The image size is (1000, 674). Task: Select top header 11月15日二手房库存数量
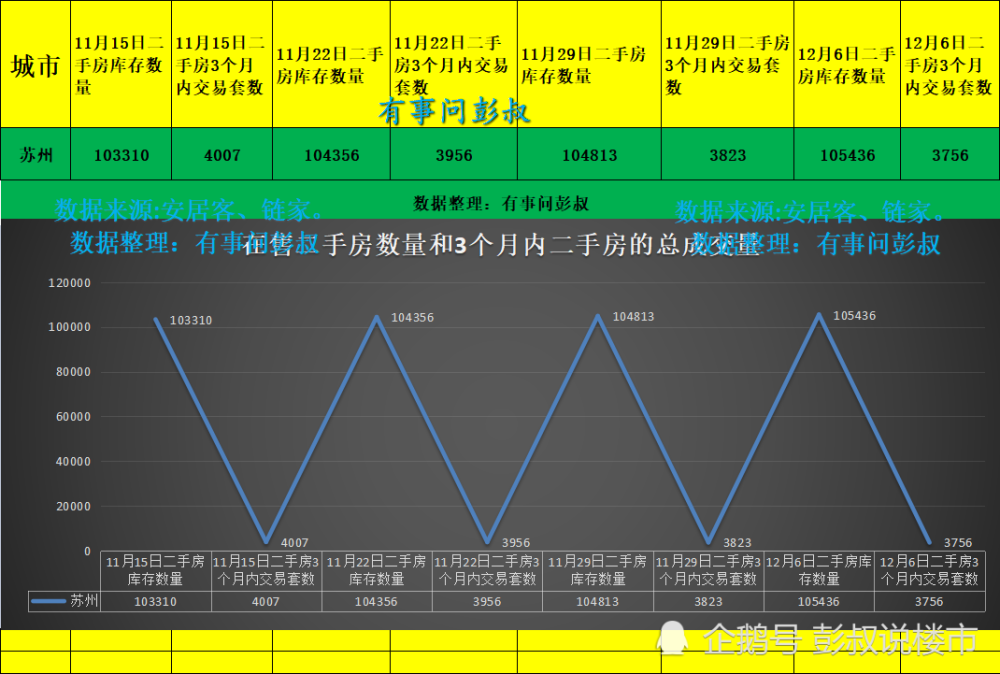pyautogui.click(x=121, y=64)
